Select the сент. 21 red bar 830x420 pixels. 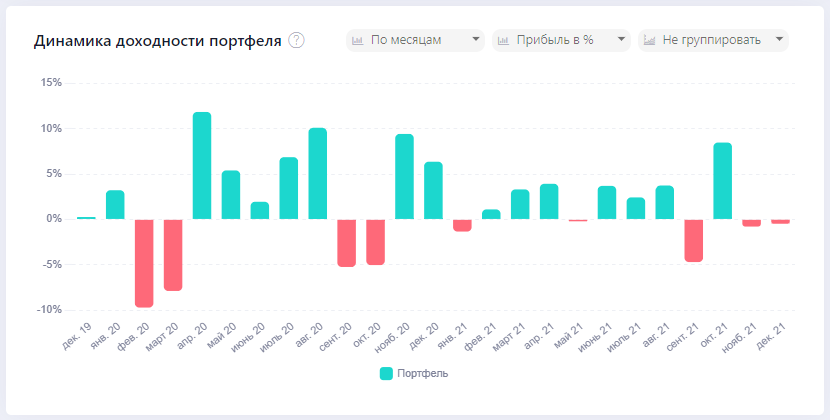694,240
